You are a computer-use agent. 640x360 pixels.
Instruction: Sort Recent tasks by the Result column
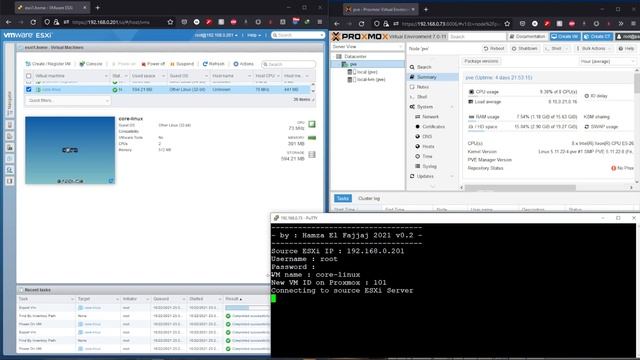click(x=234, y=299)
